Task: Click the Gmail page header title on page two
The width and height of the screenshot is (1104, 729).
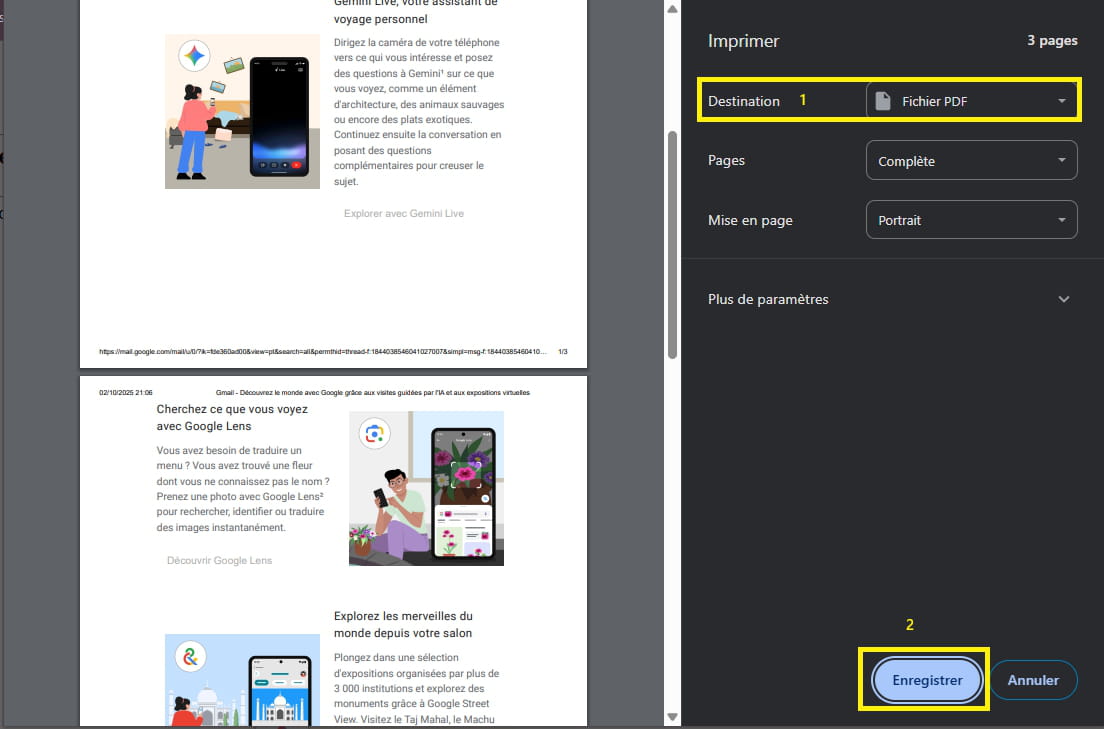Action: pyautogui.click(x=372, y=392)
